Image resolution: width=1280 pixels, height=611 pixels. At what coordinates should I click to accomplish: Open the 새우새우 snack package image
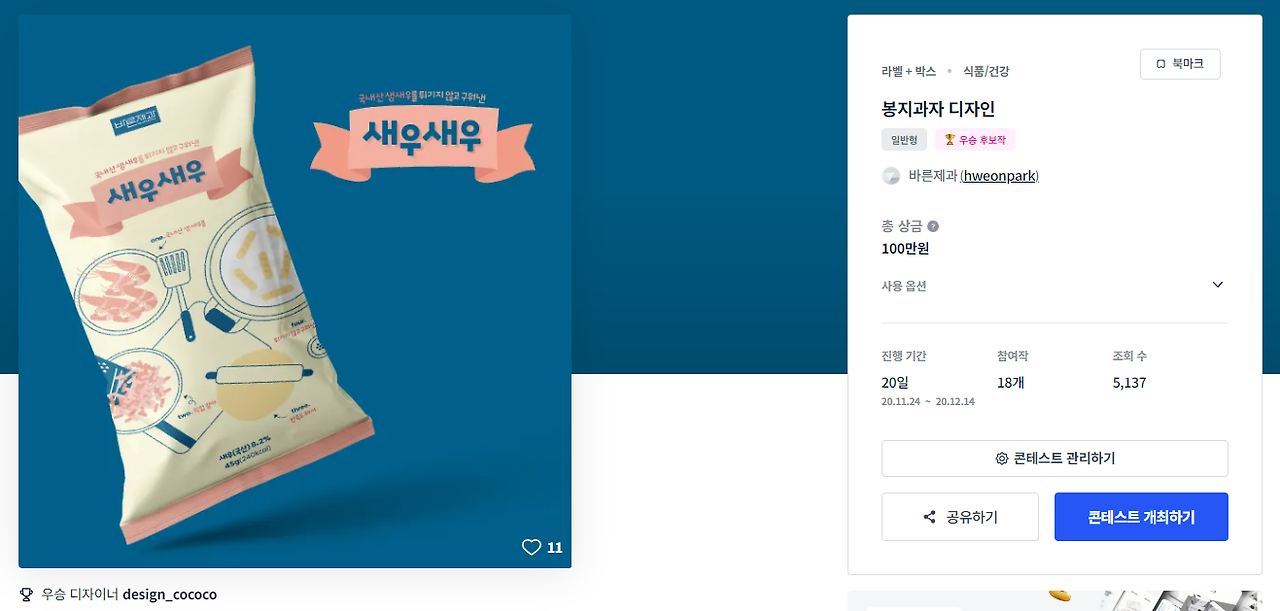coord(295,291)
